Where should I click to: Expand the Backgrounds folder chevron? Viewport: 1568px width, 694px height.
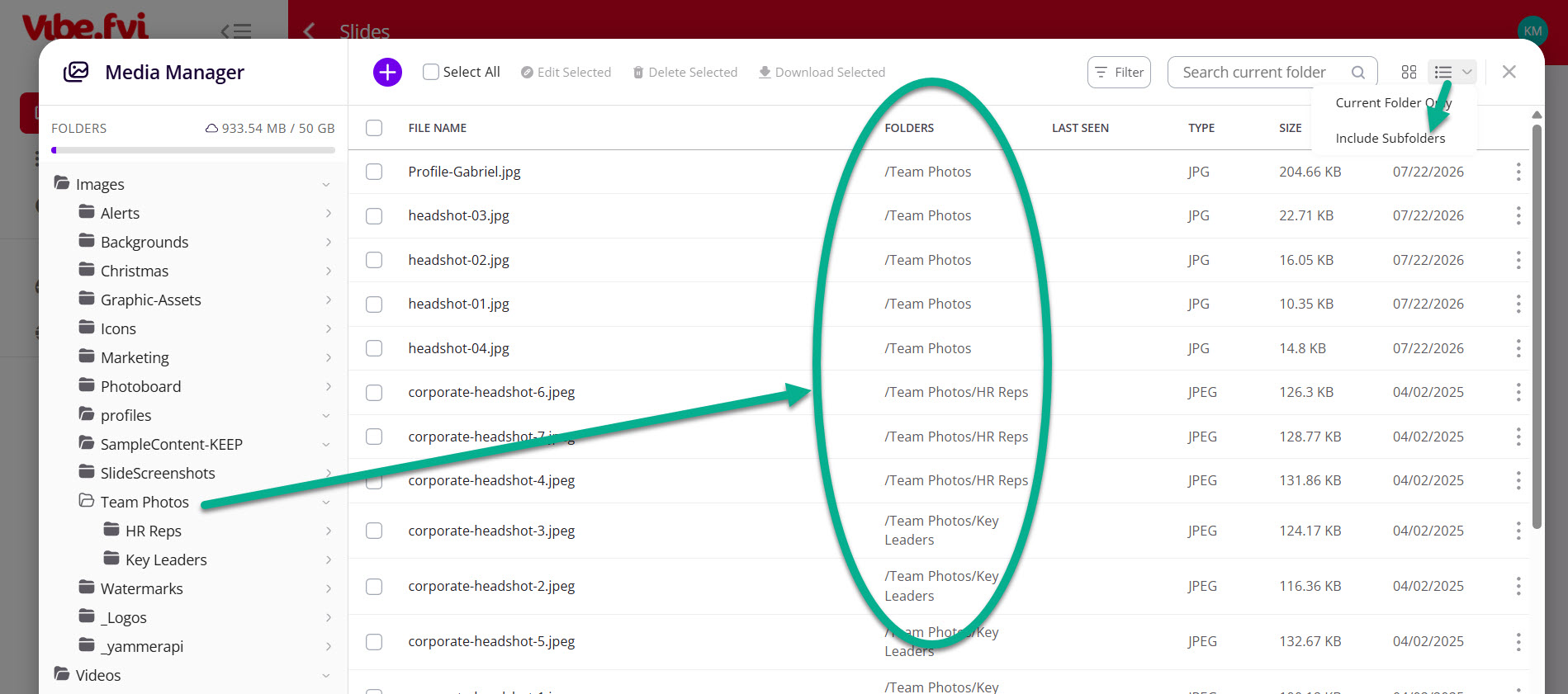(x=329, y=243)
